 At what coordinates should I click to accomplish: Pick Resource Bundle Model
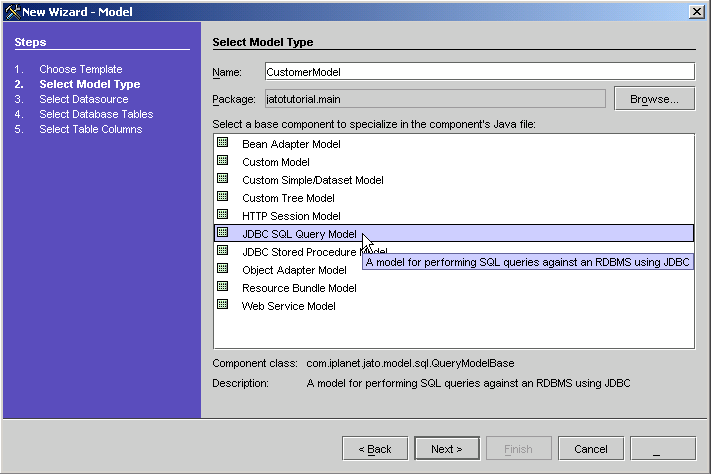[x=453, y=288]
